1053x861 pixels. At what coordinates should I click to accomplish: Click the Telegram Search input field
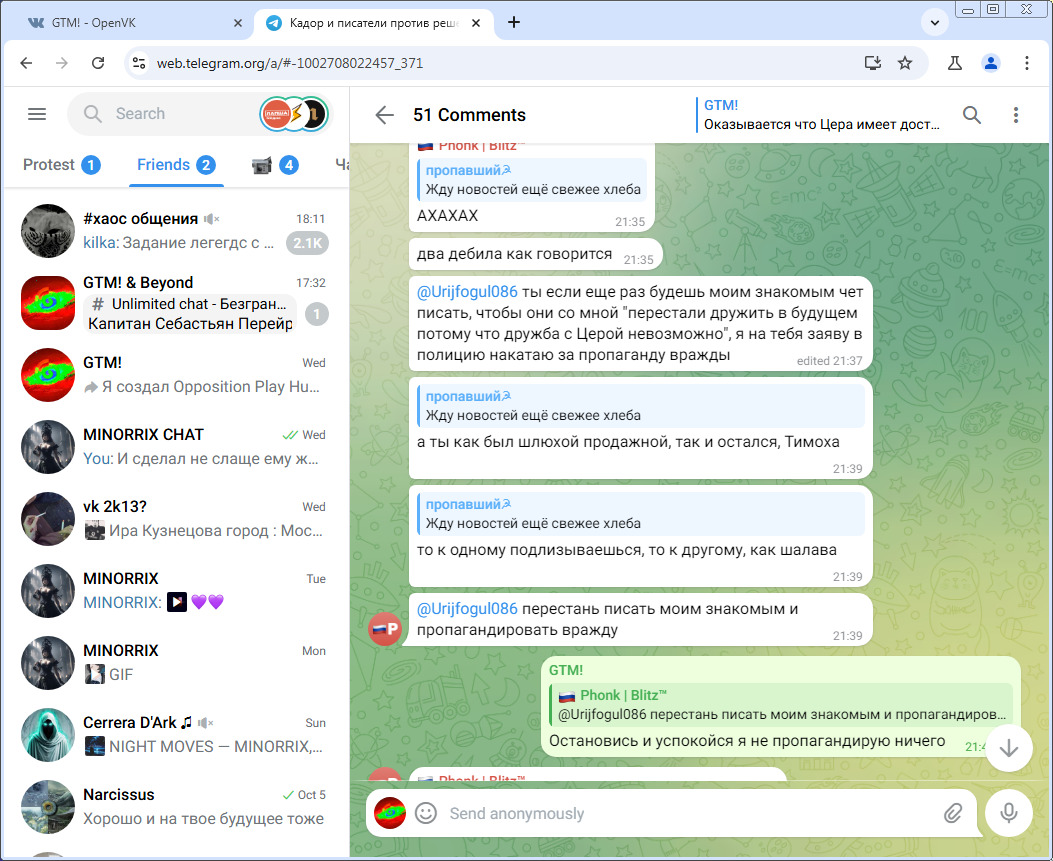[180, 114]
